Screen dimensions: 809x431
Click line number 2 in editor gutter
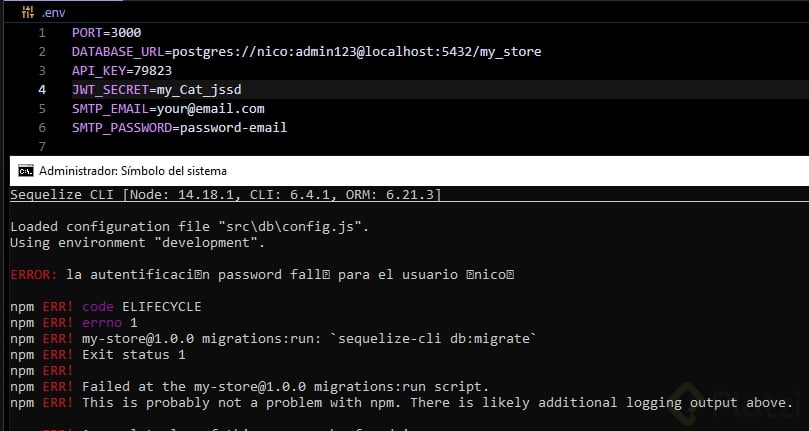click(x=42, y=51)
